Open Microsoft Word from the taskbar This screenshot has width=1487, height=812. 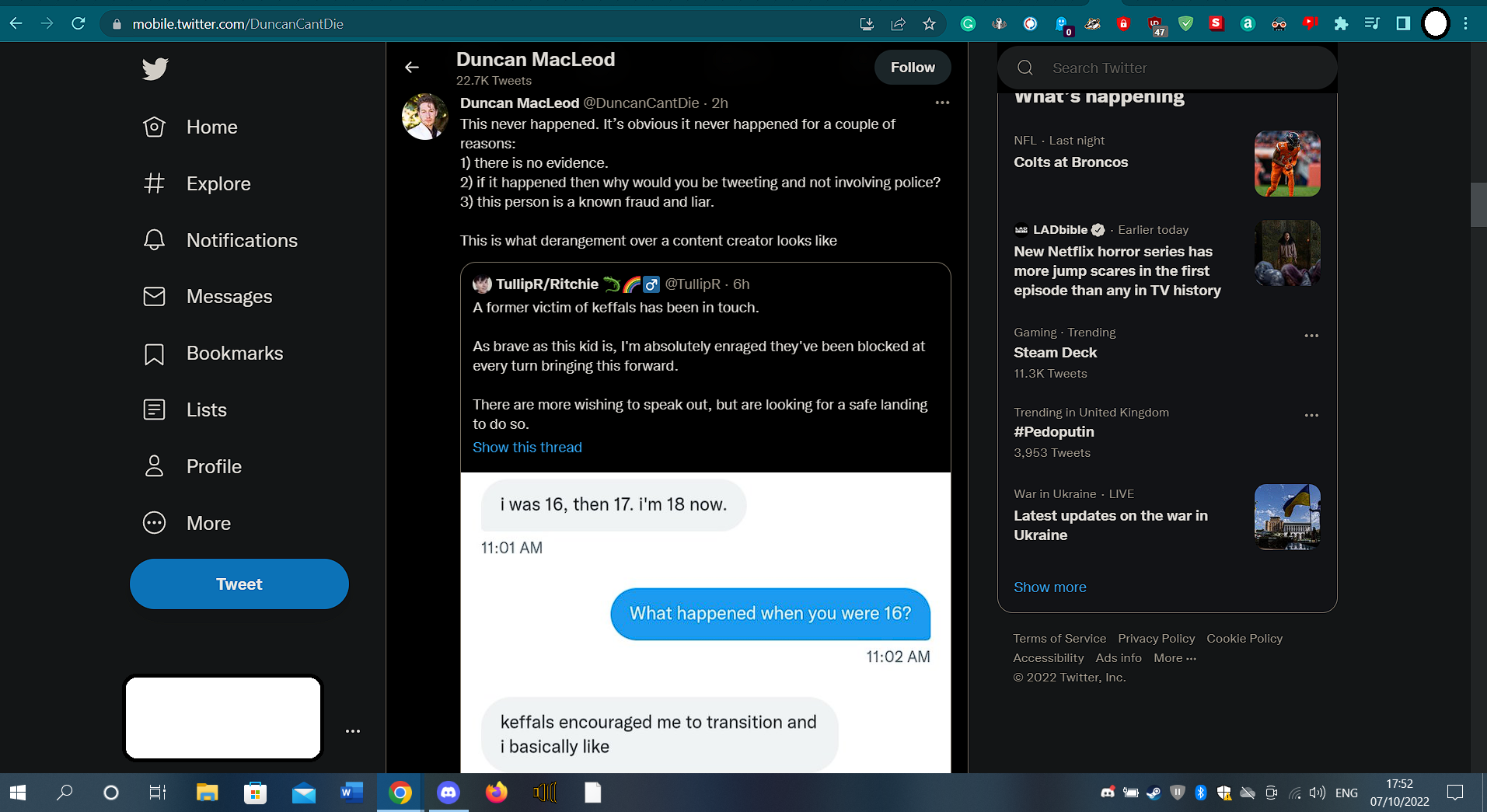coord(351,793)
